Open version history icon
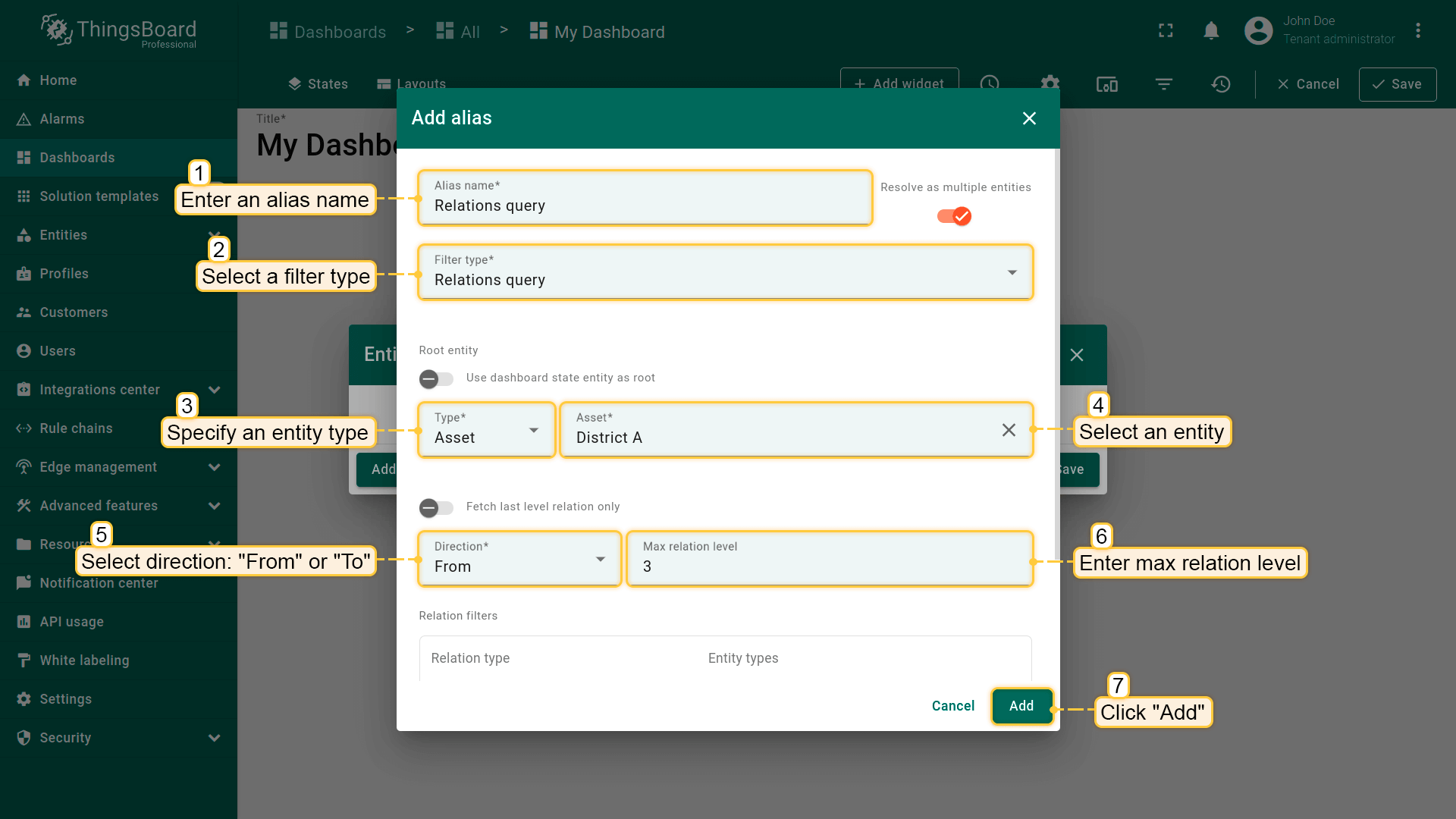This screenshot has height=819, width=1456. [1220, 84]
